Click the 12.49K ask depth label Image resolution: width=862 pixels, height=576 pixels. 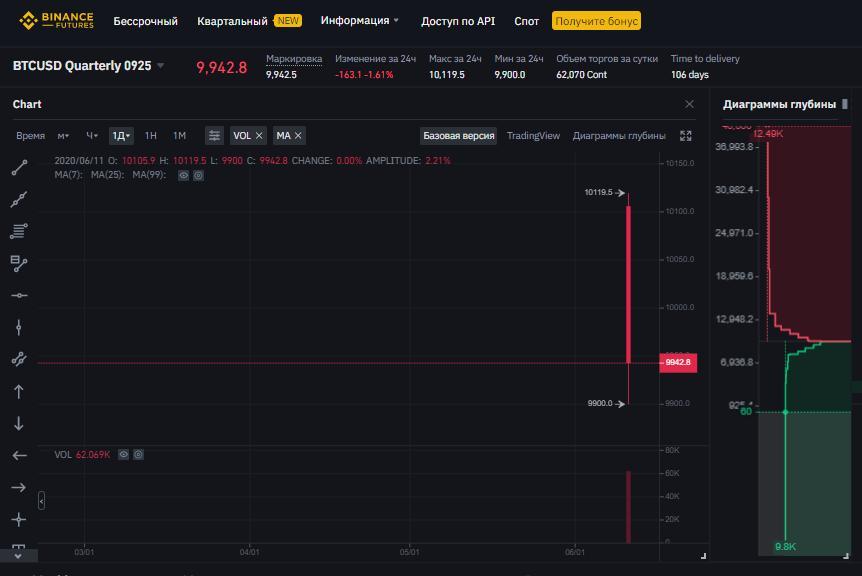coord(768,134)
